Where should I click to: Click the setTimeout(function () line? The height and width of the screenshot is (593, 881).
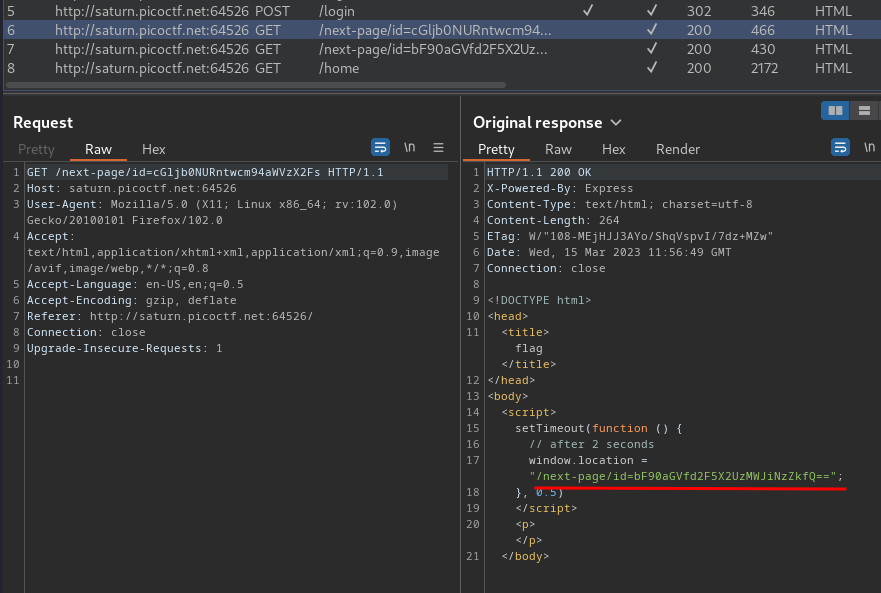(x=598, y=429)
